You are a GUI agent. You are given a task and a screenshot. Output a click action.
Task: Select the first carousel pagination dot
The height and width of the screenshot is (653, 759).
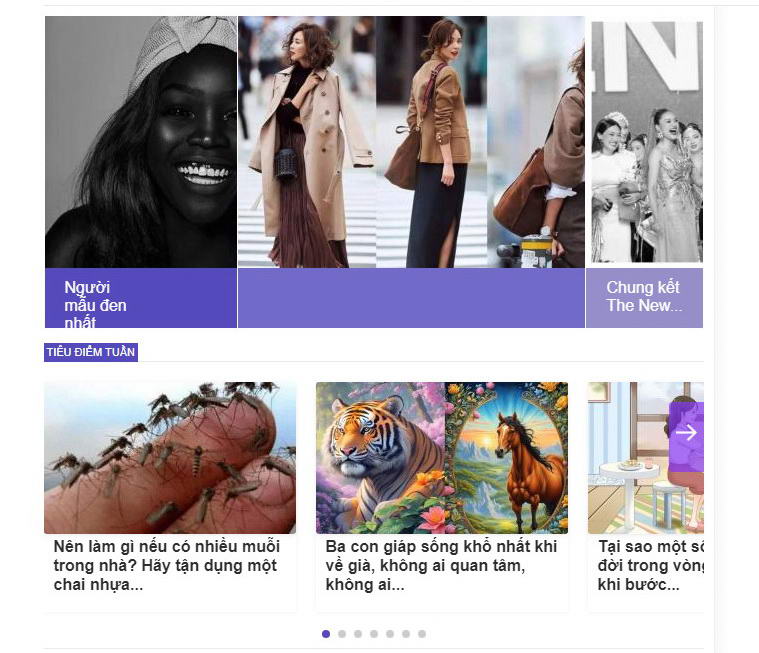coord(326,634)
